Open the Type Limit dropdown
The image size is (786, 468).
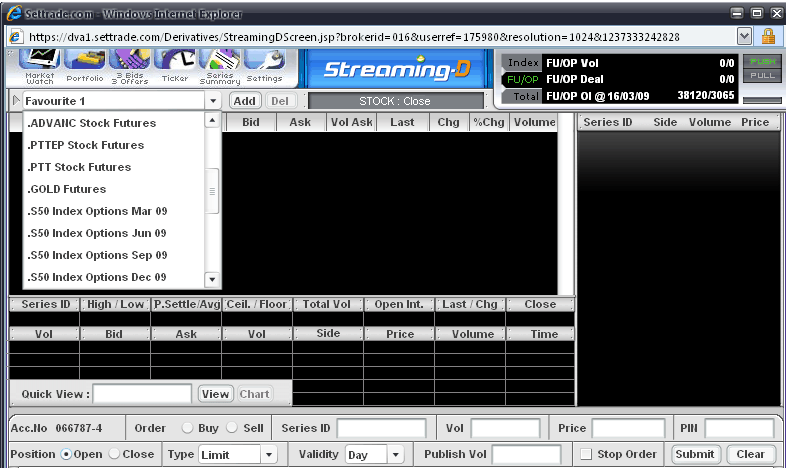(269, 454)
